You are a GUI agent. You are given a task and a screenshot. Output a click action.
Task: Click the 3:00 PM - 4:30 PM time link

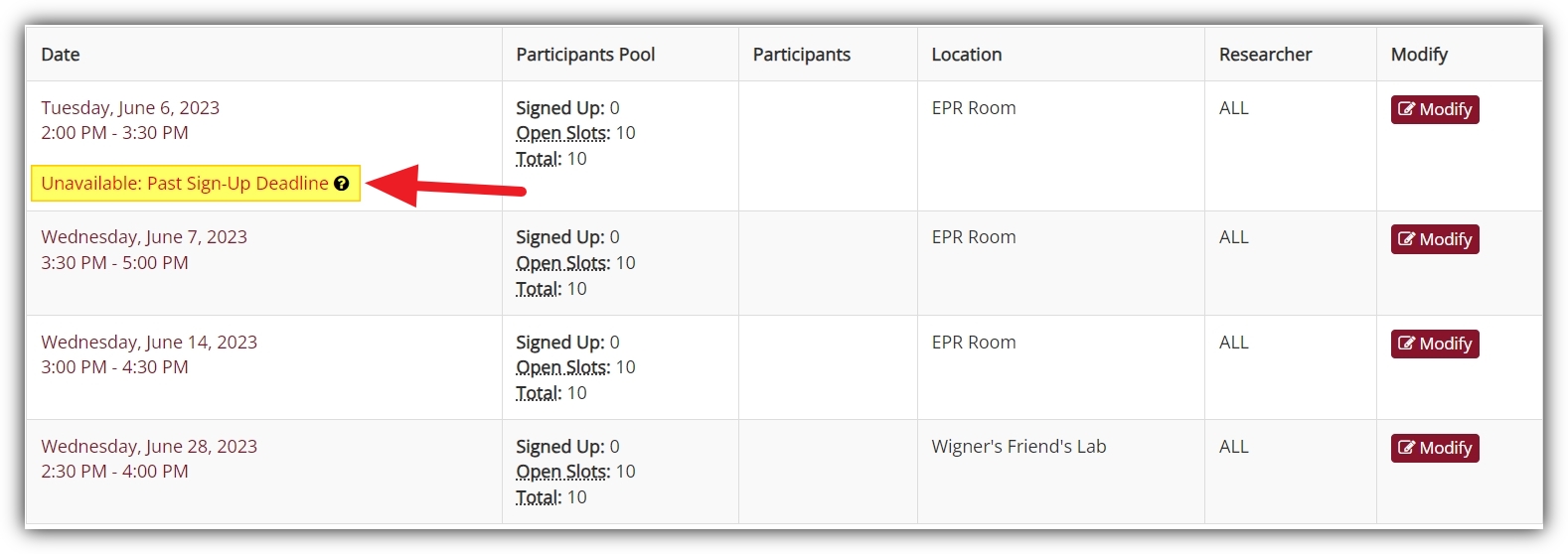click(114, 367)
